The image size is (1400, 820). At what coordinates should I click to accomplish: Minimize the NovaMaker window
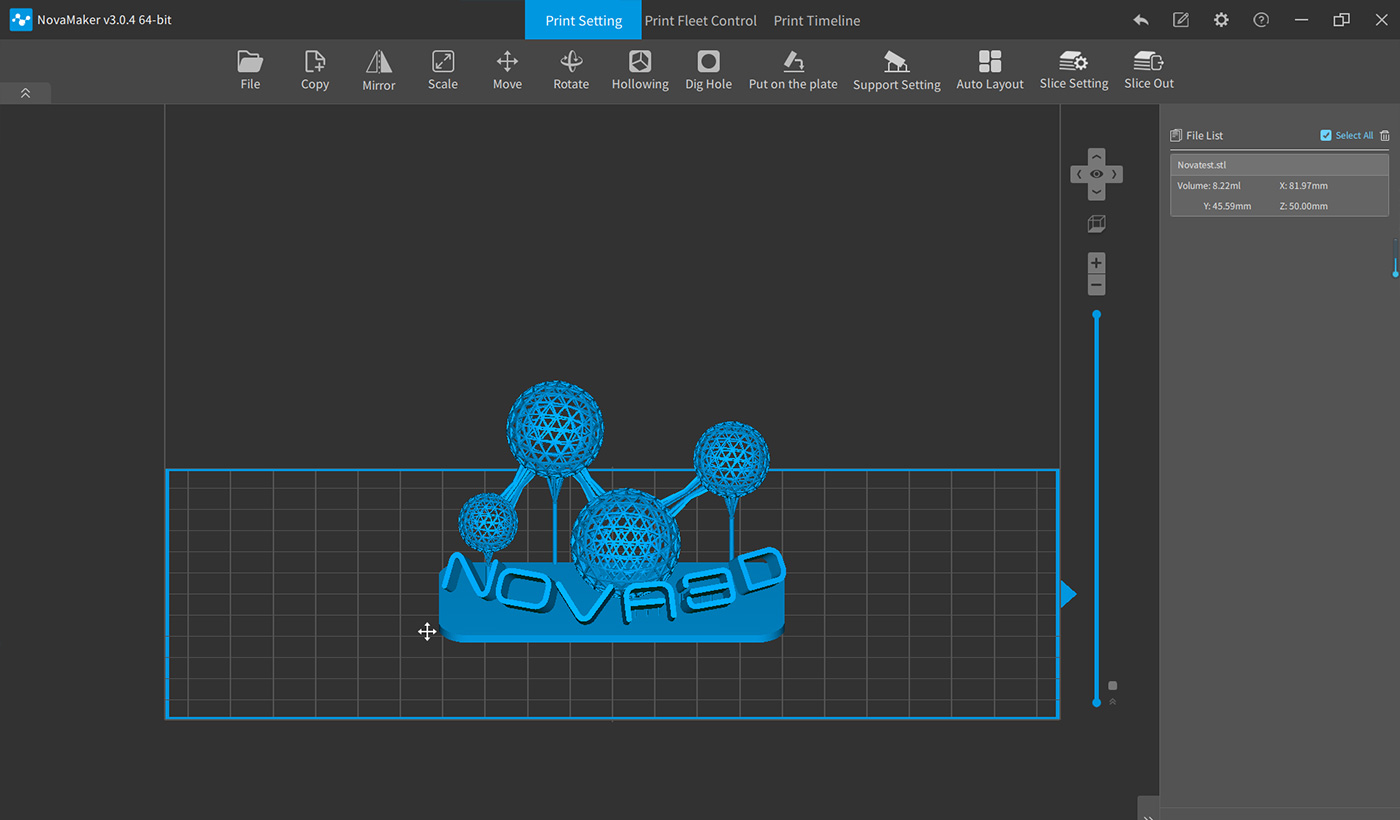1301,20
